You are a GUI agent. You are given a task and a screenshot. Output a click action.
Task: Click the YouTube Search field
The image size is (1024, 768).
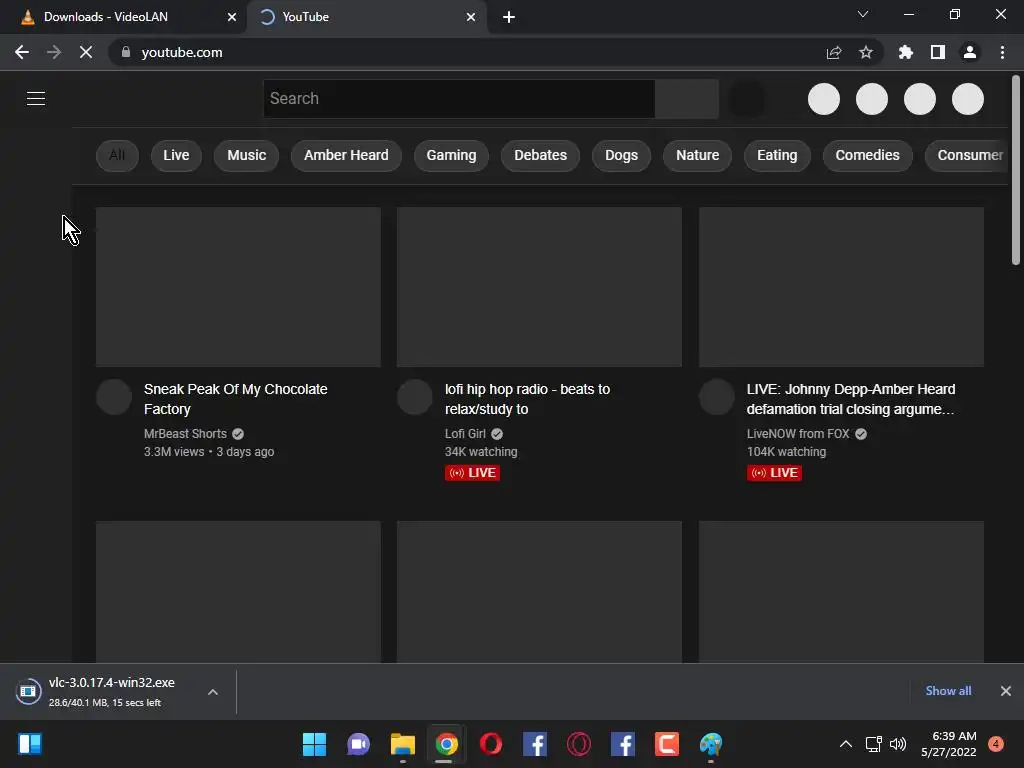[x=459, y=99]
